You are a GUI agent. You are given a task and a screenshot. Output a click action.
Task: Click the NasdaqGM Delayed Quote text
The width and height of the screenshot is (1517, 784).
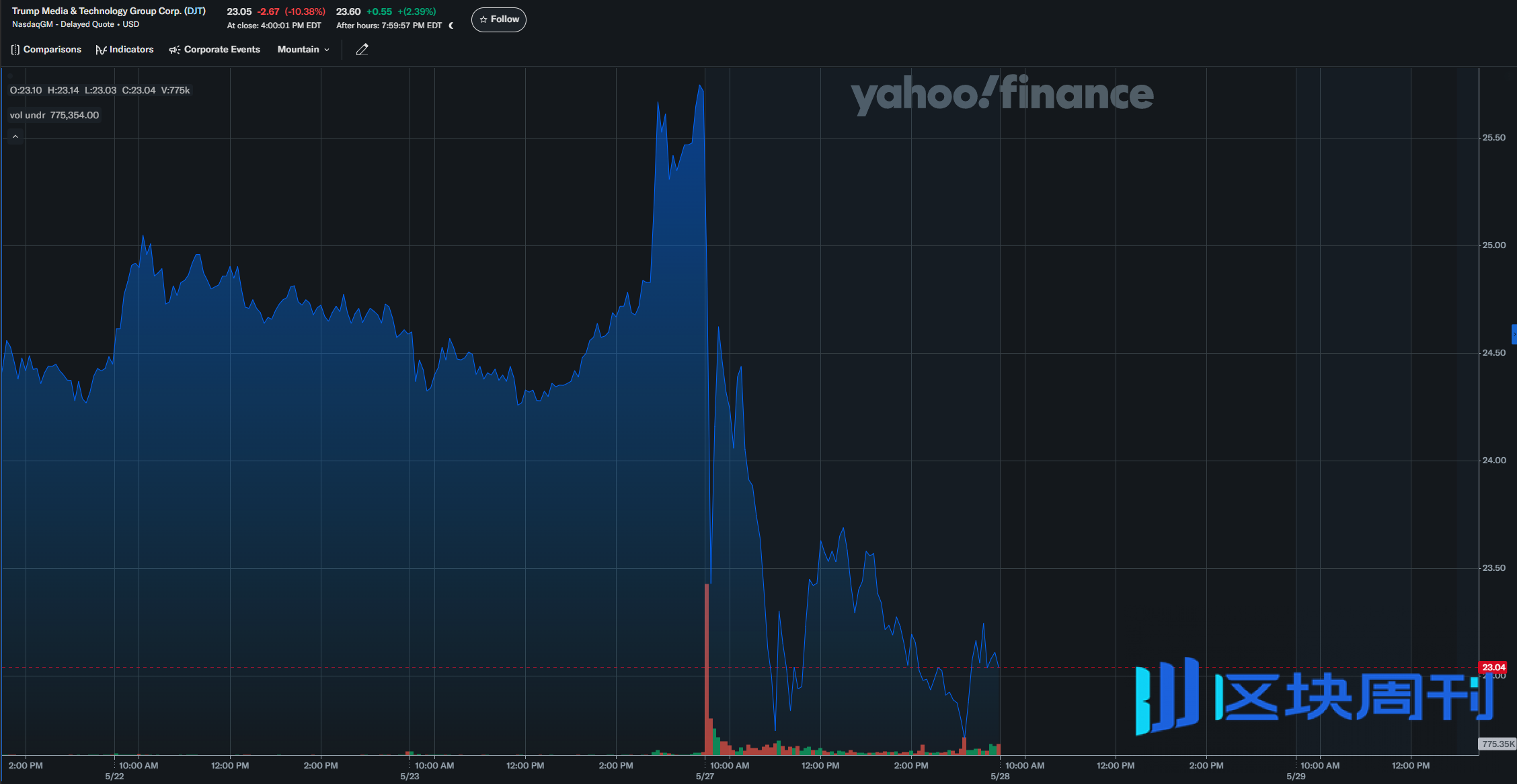coord(75,25)
